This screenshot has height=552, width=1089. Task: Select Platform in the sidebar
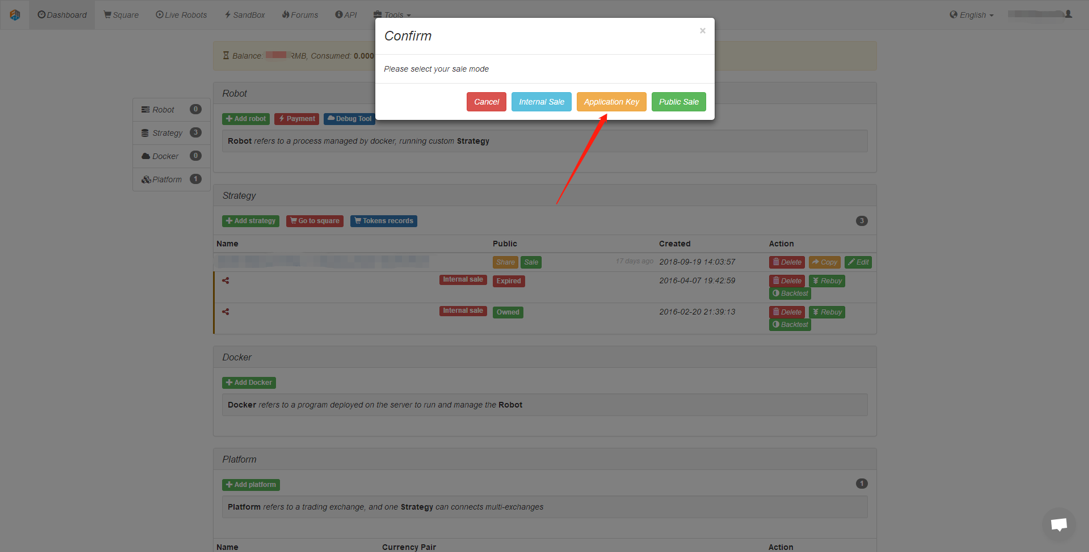172,179
